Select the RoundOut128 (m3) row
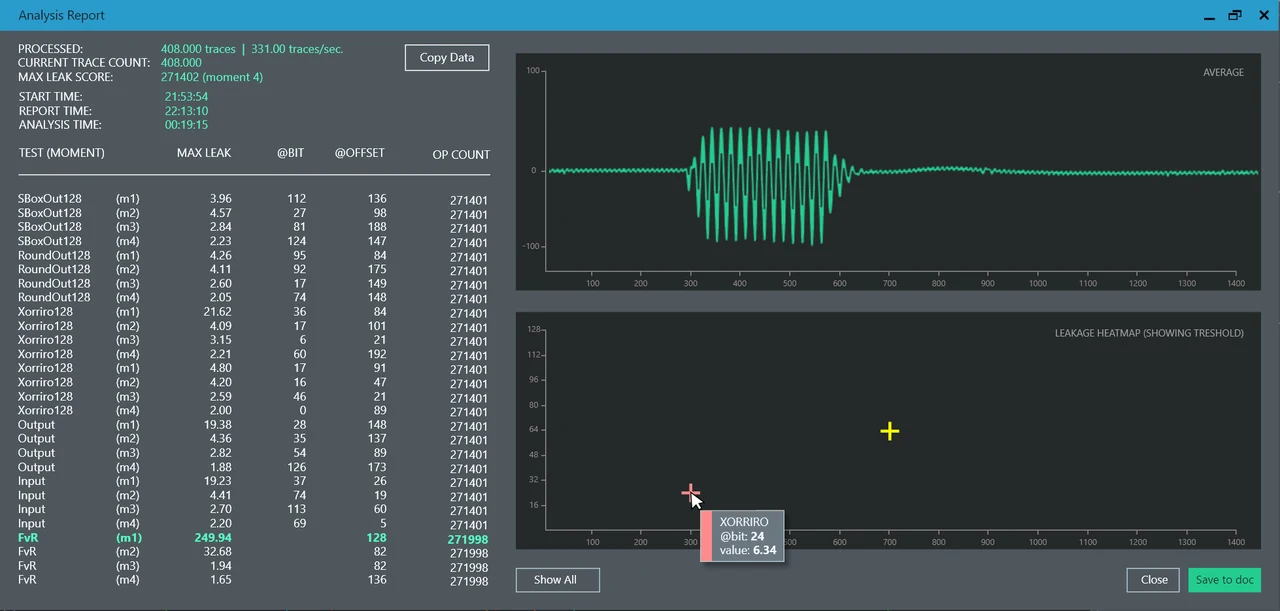This screenshot has height=611, width=1280. (x=254, y=284)
